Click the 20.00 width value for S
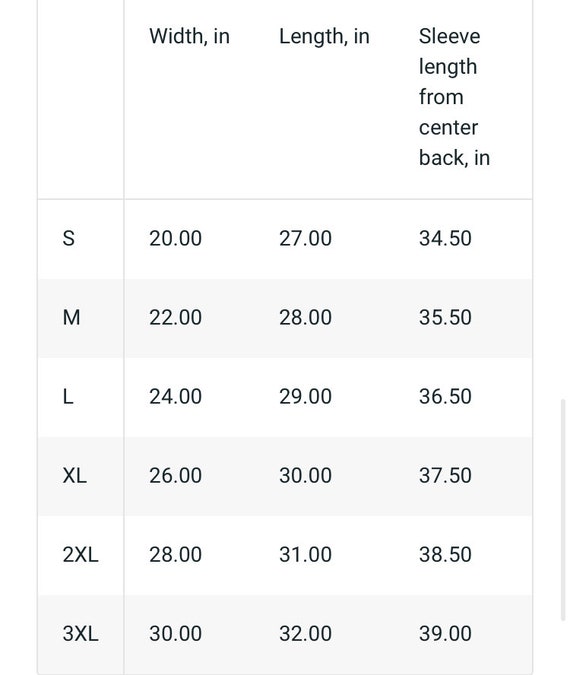The width and height of the screenshot is (570, 675). [175, 238]
